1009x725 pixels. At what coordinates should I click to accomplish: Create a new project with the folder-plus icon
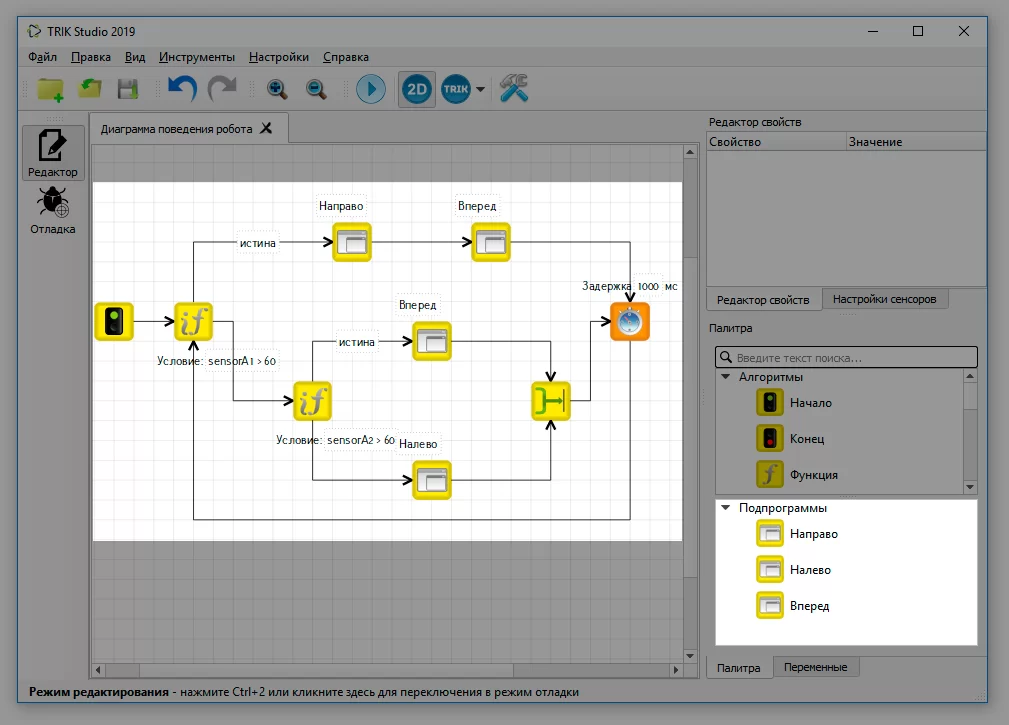50,89
